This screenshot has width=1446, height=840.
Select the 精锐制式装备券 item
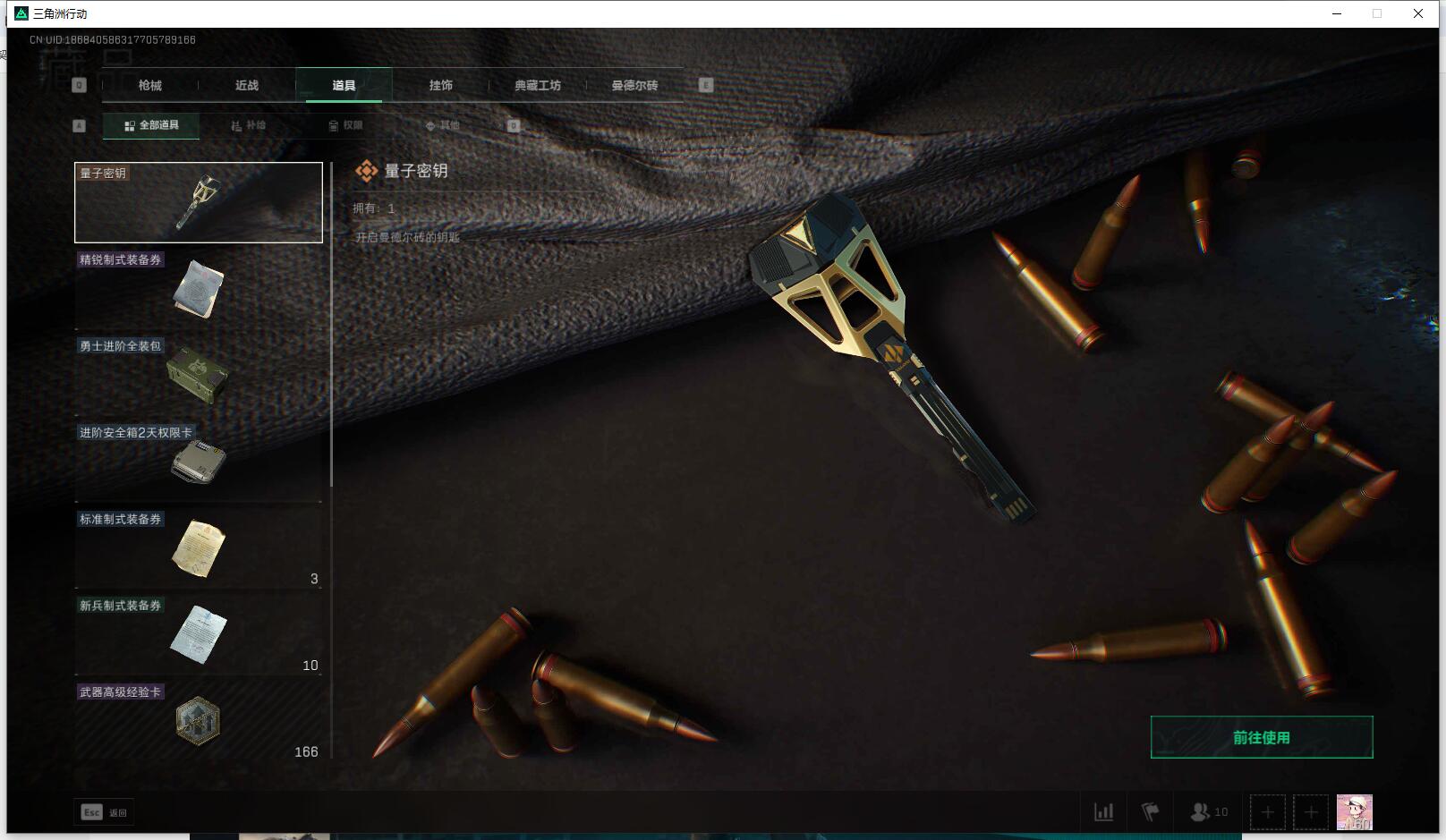199,289
